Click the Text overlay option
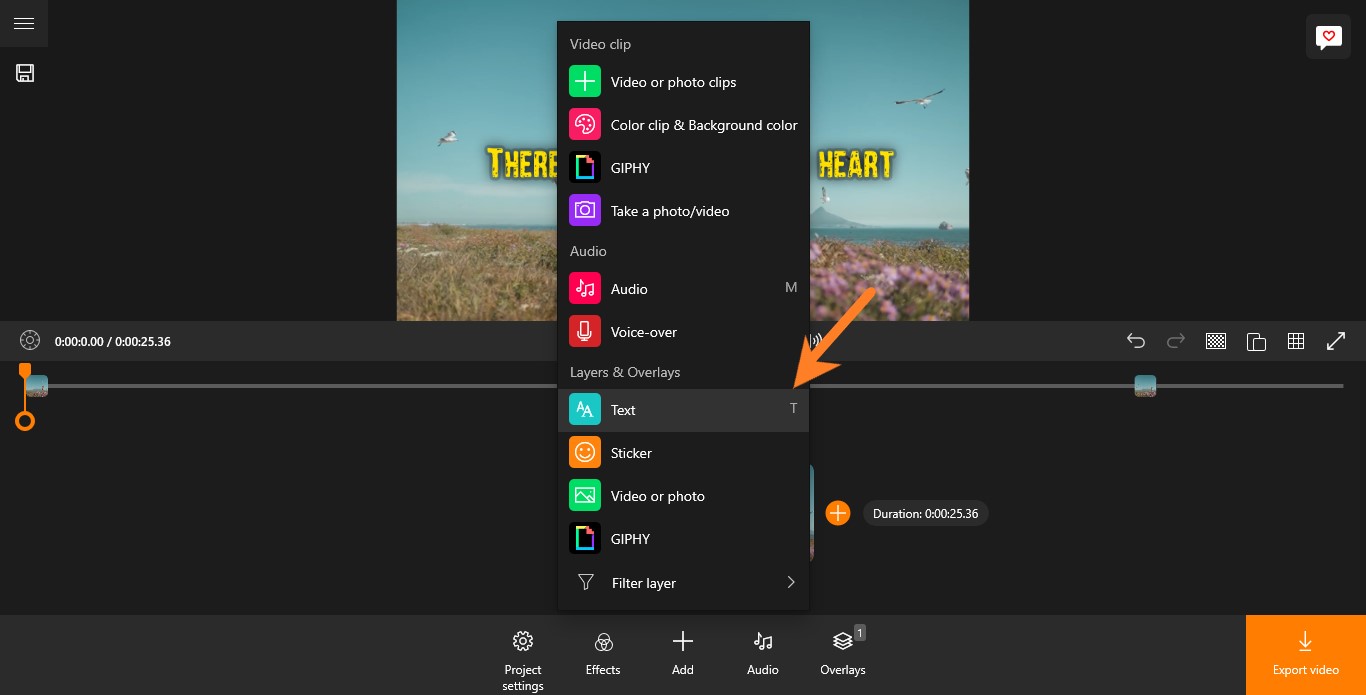 683,410
